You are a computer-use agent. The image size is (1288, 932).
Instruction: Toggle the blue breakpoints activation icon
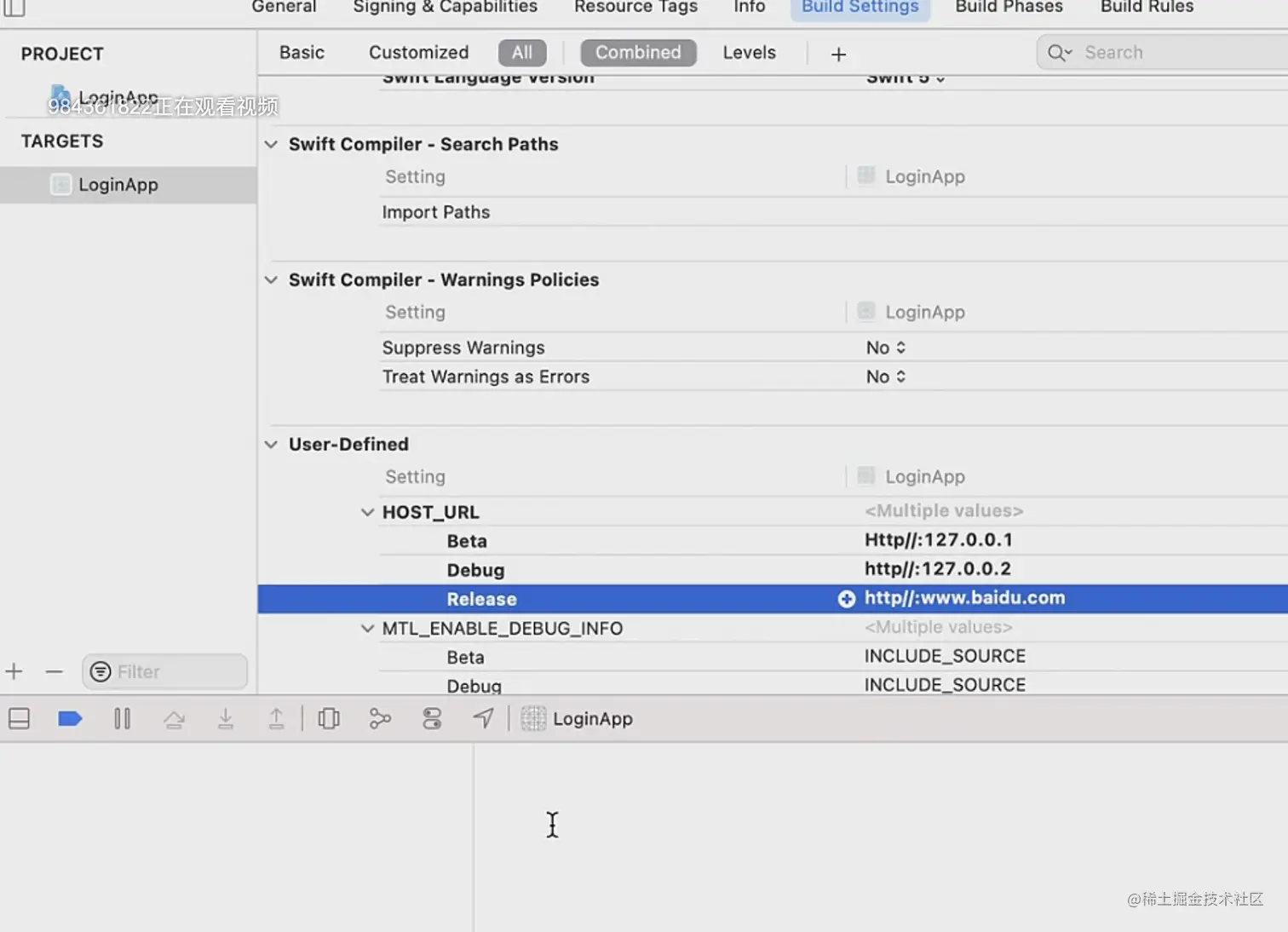coord(70,719)
